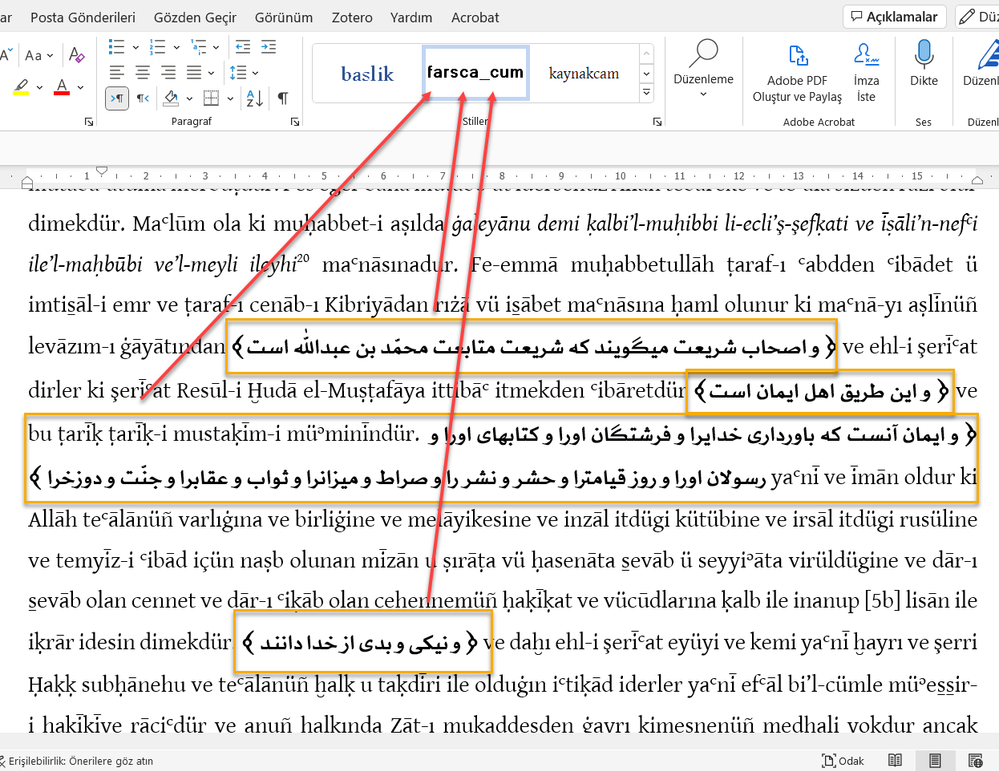
Task: Click the line spacing icon
Action: [238, 73]
